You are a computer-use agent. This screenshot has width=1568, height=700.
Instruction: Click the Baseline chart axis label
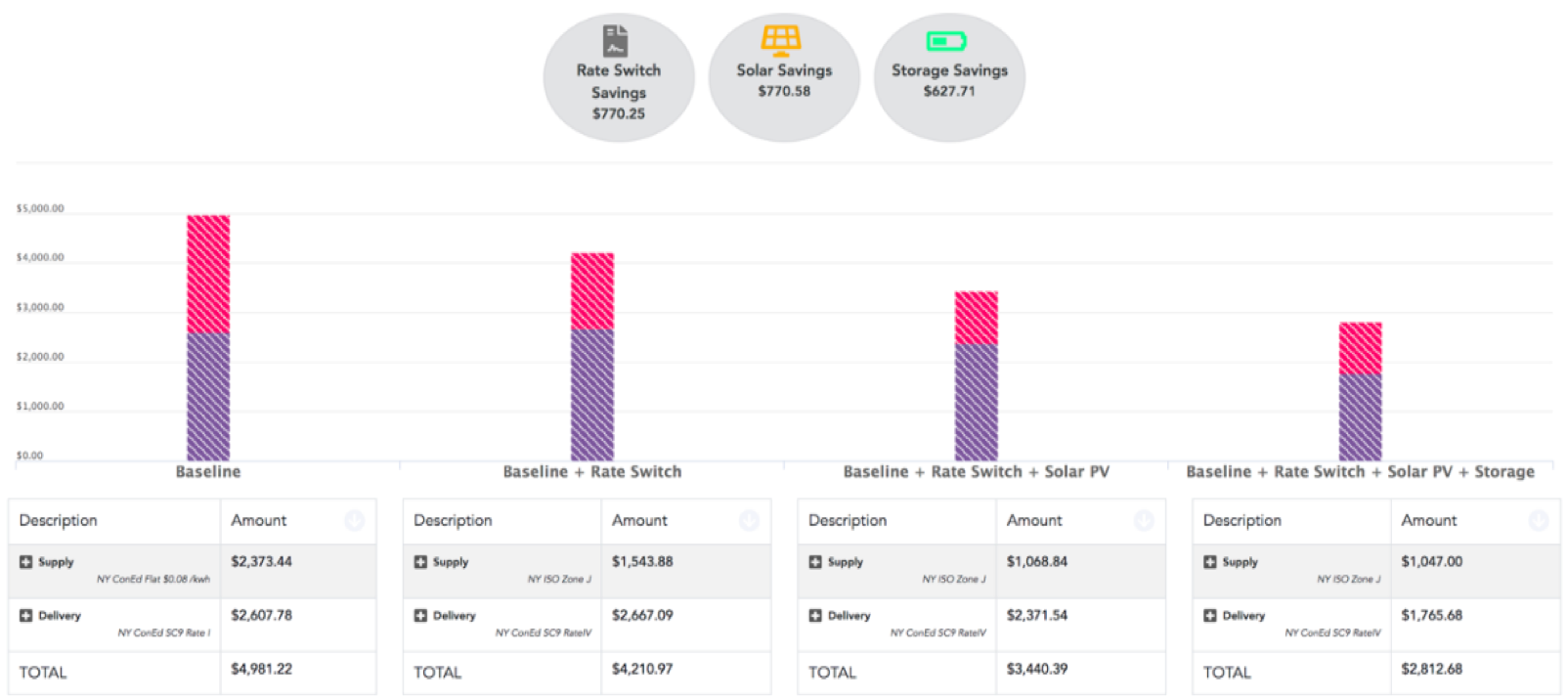pyautogui.click(x=206, y=471)
